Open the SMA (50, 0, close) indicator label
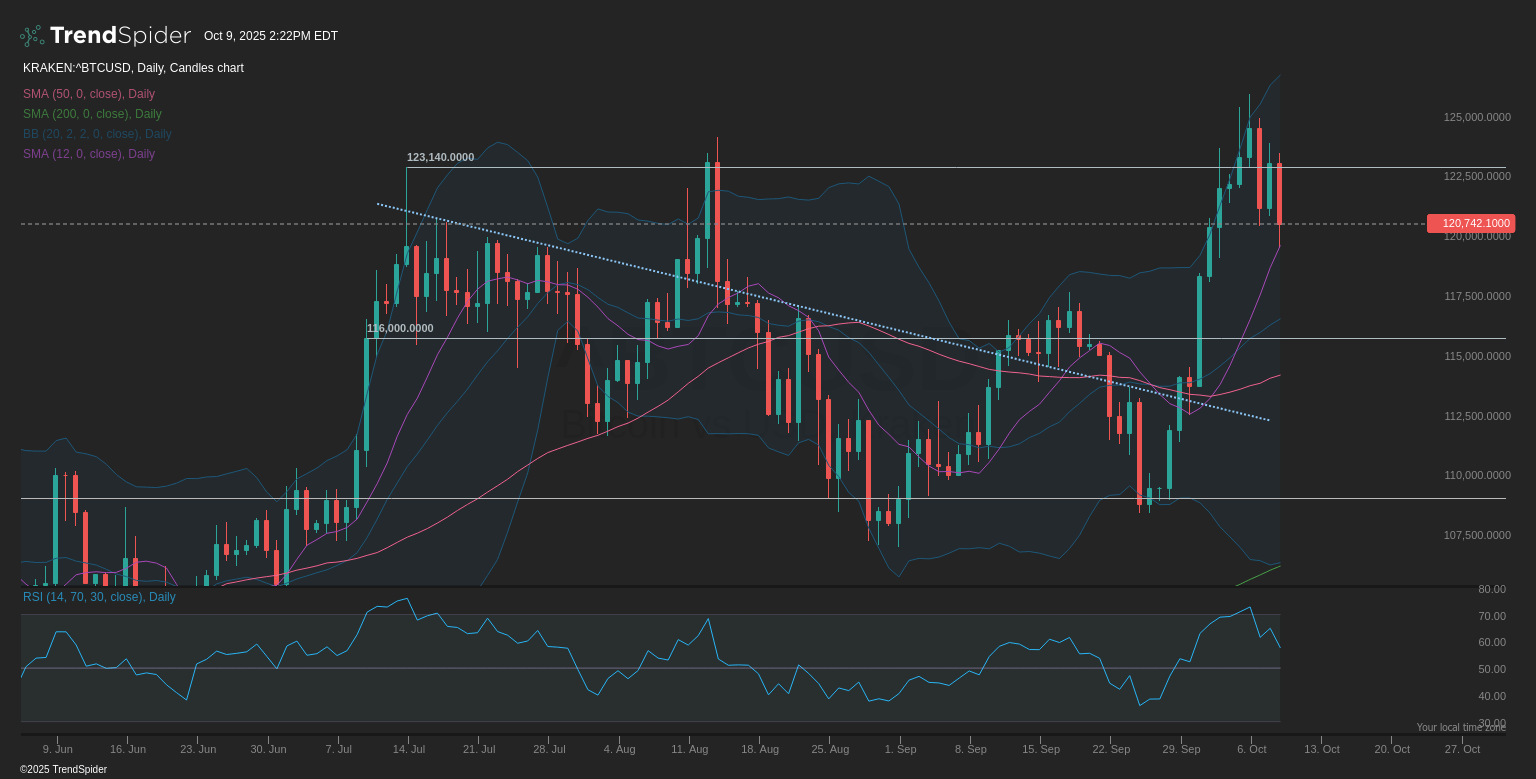This screenshot has width=1536, height=779. tap(87, 93)
